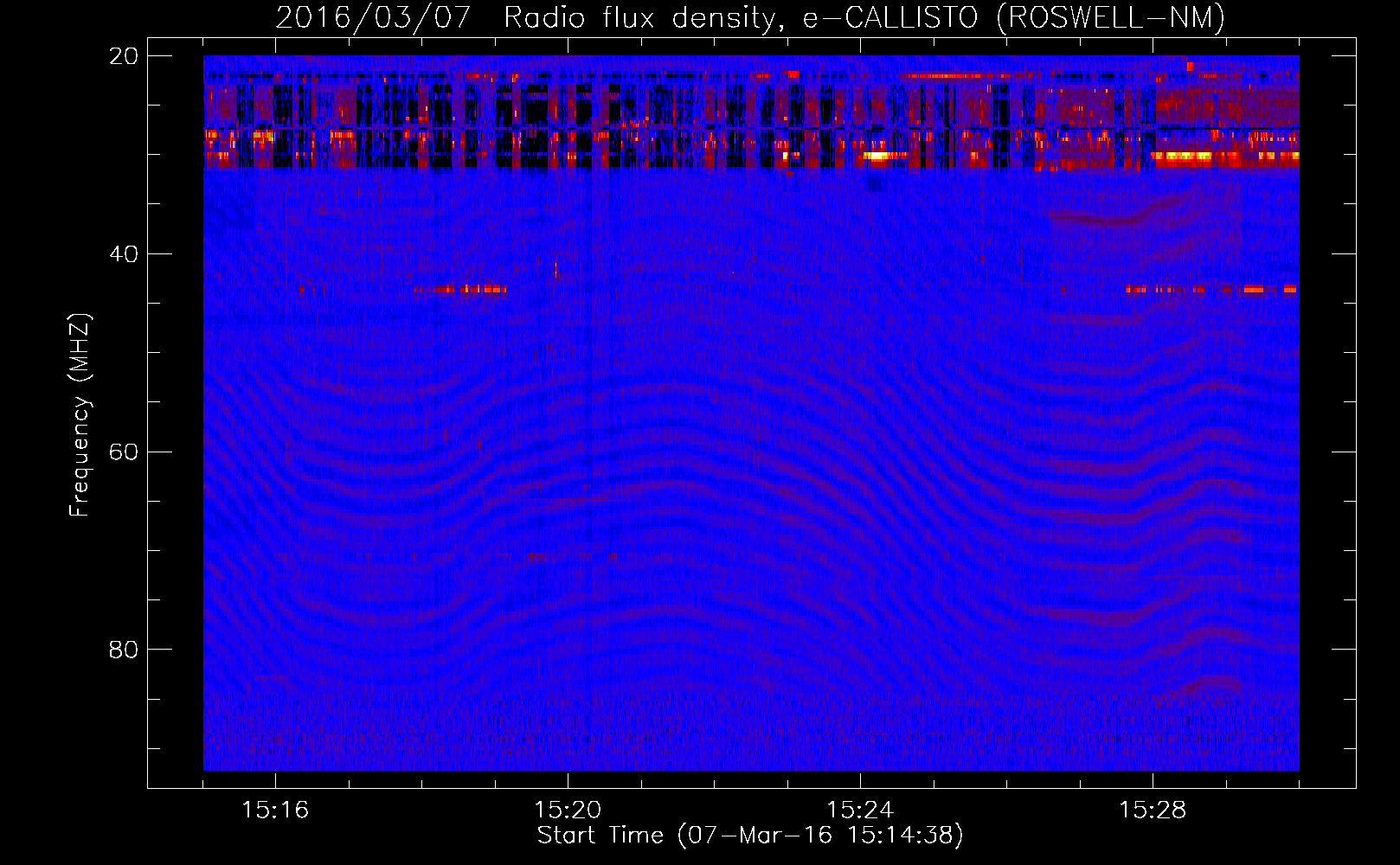Click the frequency tick label '60'
The width and height of the screenshot is (1400, 865).
click(124, 452)
